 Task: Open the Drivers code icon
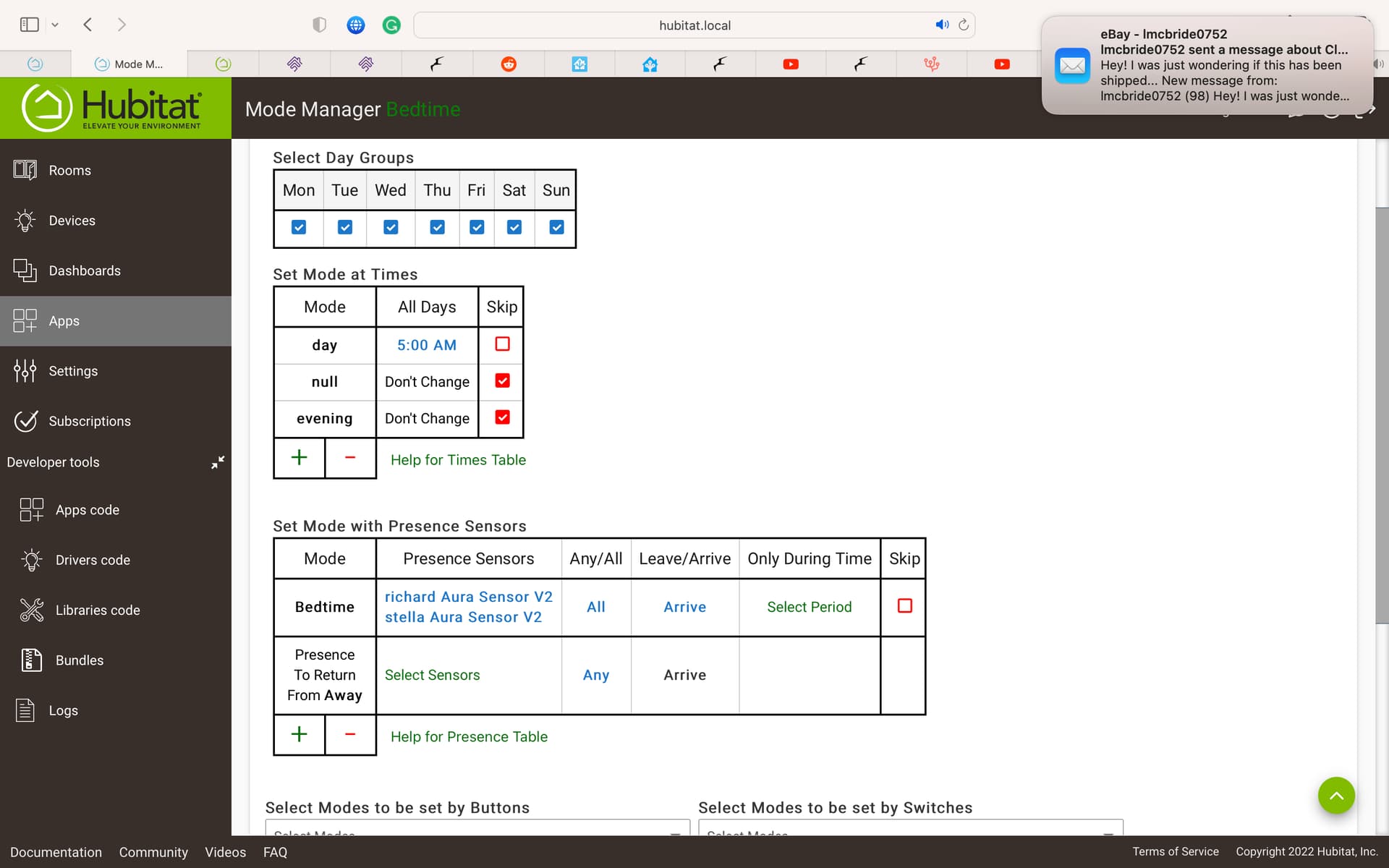pyautogui.click(x=31, y=560)
